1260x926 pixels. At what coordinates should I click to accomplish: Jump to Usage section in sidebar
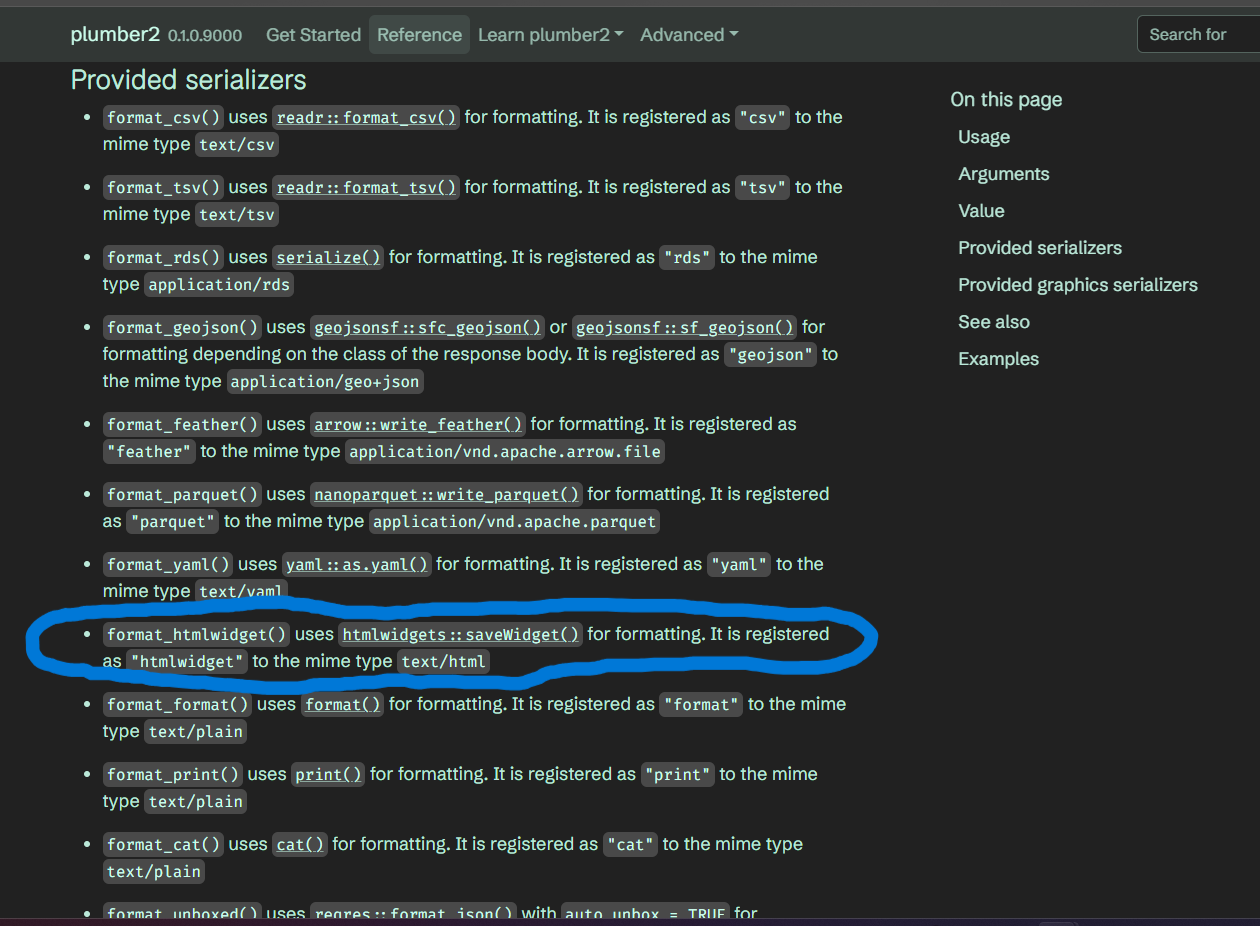click(984, 137)
